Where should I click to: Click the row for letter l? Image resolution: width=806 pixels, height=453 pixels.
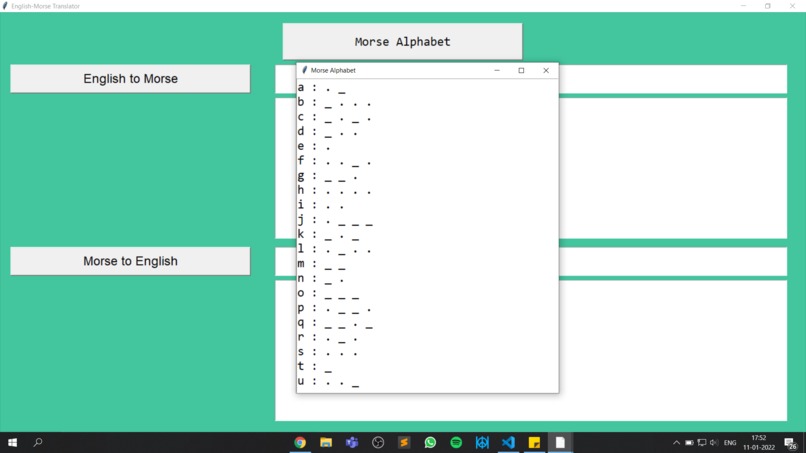(x=334, y=249)
